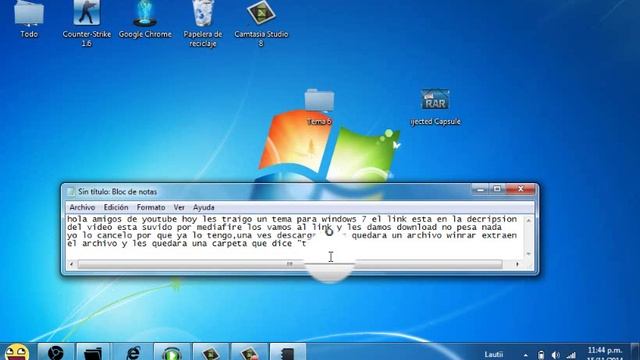Open the Todo folder on desktop
Screen dimensions: 640x360
(x=29, y=18)
